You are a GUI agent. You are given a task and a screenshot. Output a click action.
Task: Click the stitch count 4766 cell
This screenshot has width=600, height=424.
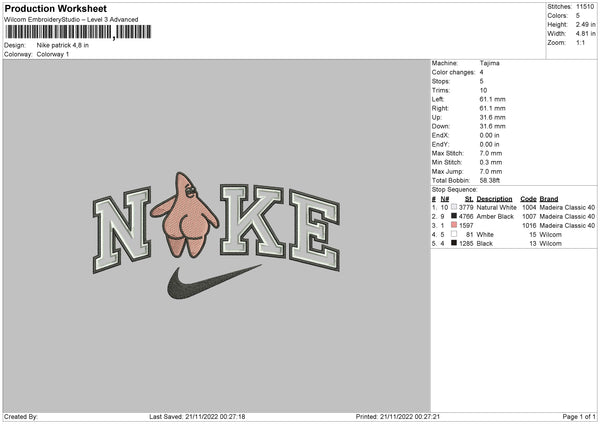pyautogui.click(x=466, y=217)
